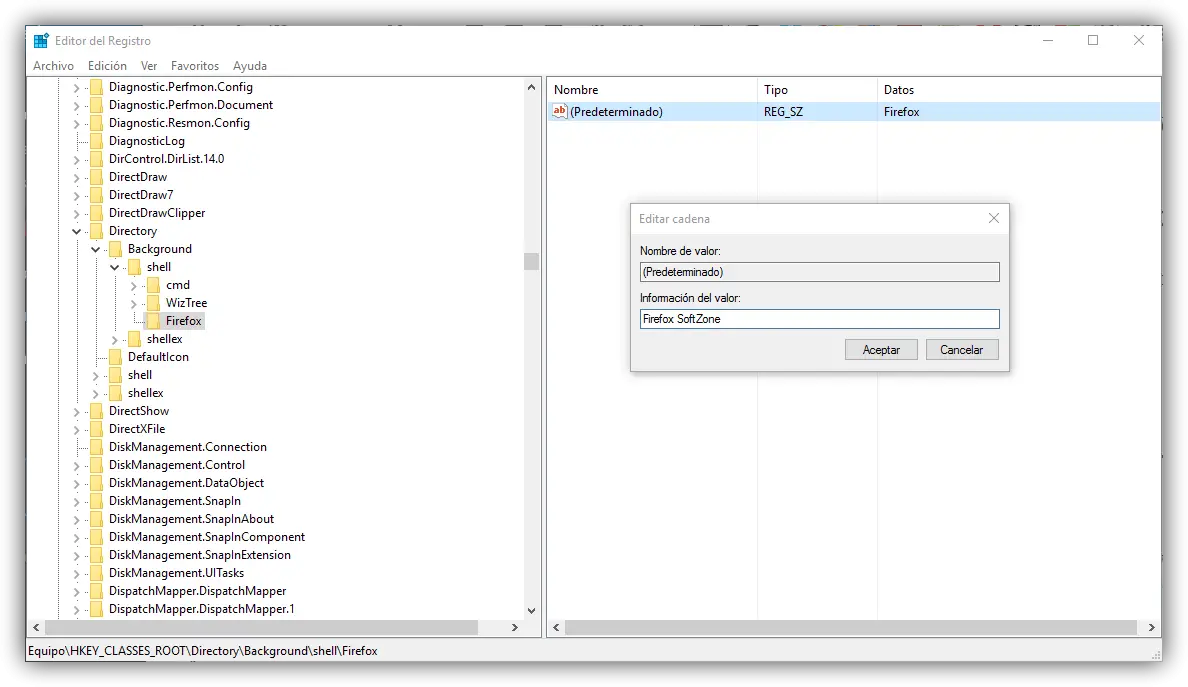This screenshot has width=1188, height=687.
Task: Click the folder icon next to DiagnosticLog
Action: 96,141
